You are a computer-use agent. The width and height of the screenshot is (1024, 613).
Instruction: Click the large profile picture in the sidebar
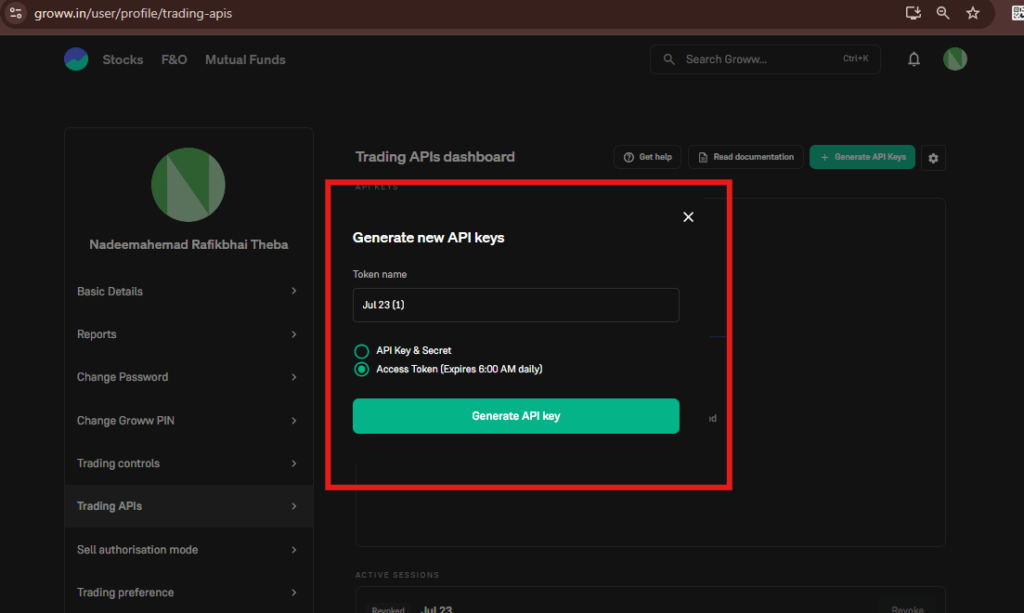click(188, 185)
